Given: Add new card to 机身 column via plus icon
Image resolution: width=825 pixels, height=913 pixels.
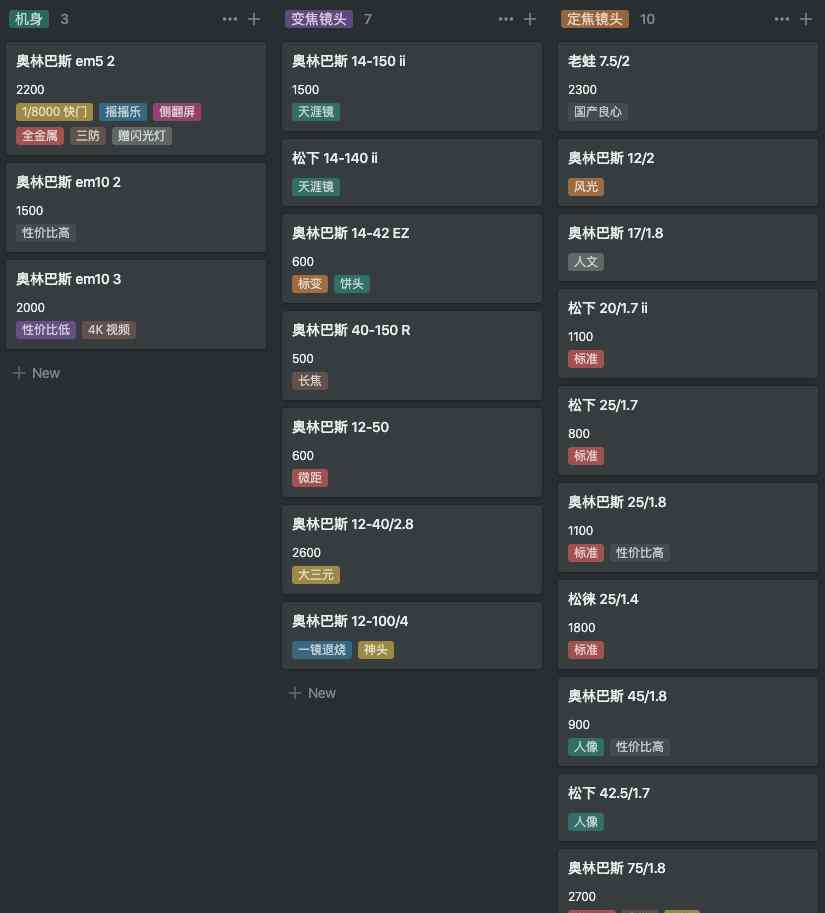Looking at the screenshot, I should (x=254, y=19).
